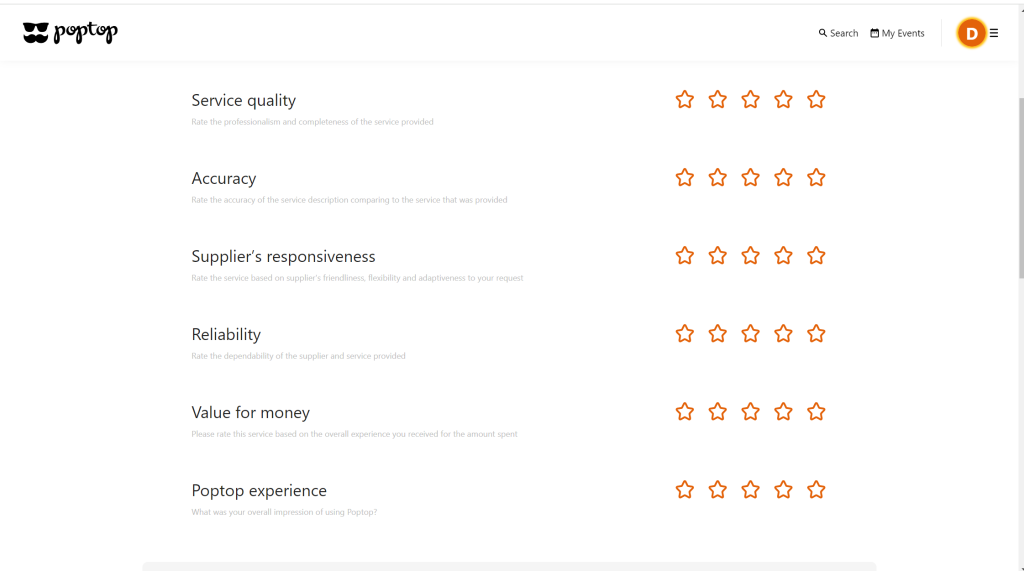Viewport: 1024px width, 571px height.
Task: Give Supplier's responsiveness four stars
Action: [783, 255]
